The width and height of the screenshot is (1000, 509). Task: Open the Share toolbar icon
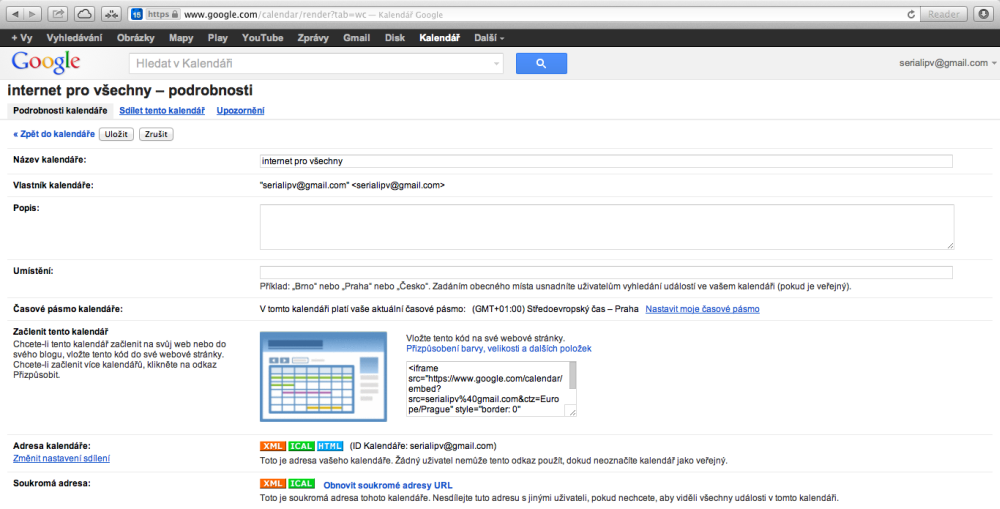(58, 13)
